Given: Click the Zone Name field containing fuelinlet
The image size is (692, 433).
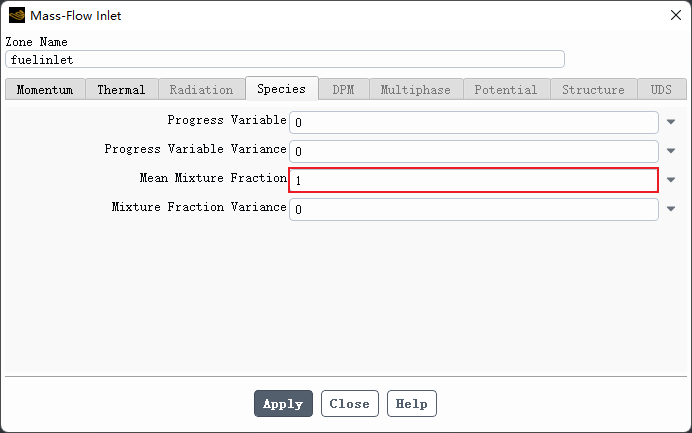Looking at the screenshot, I should (285, 59).
